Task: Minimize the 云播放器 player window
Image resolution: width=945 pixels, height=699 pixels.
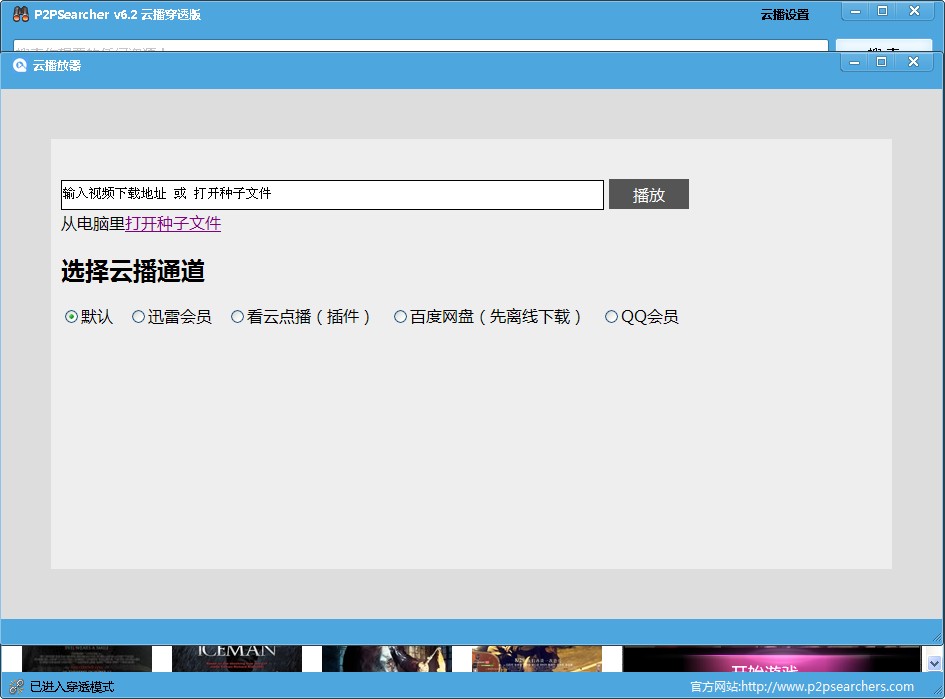Action: coord(856,62)
